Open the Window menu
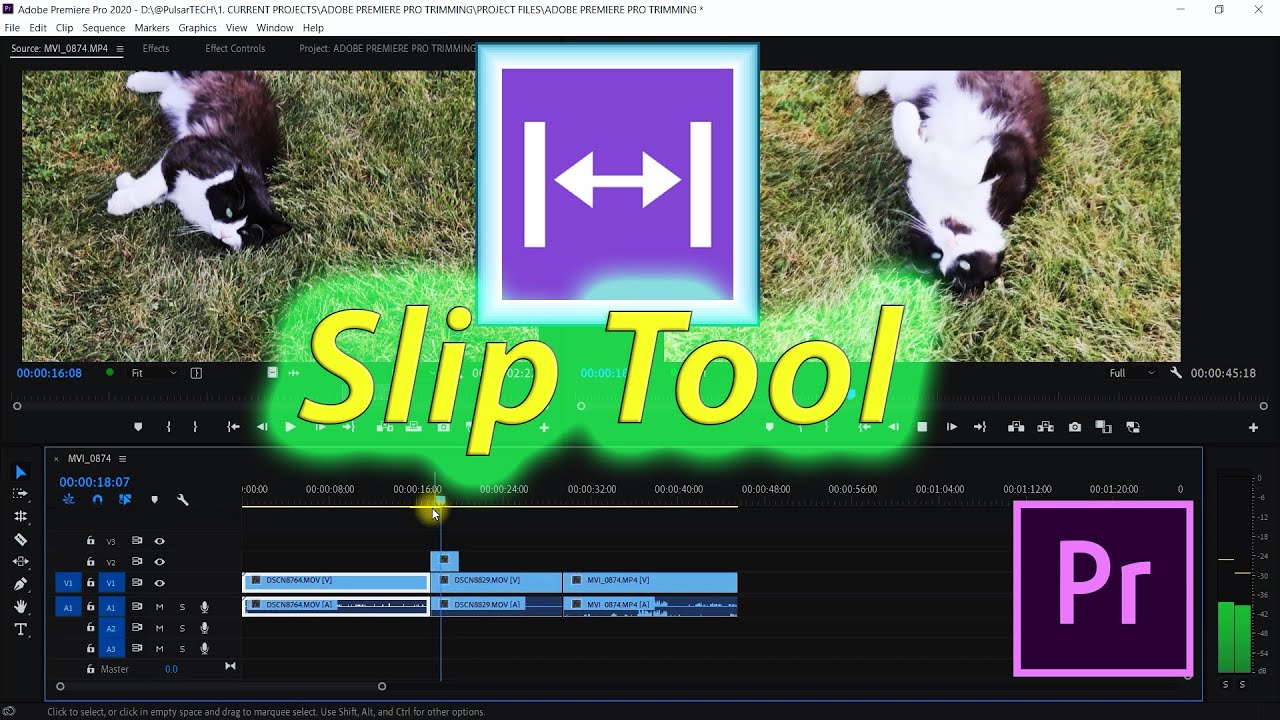This screenshot has width=1280, height=720. (274, 28)
